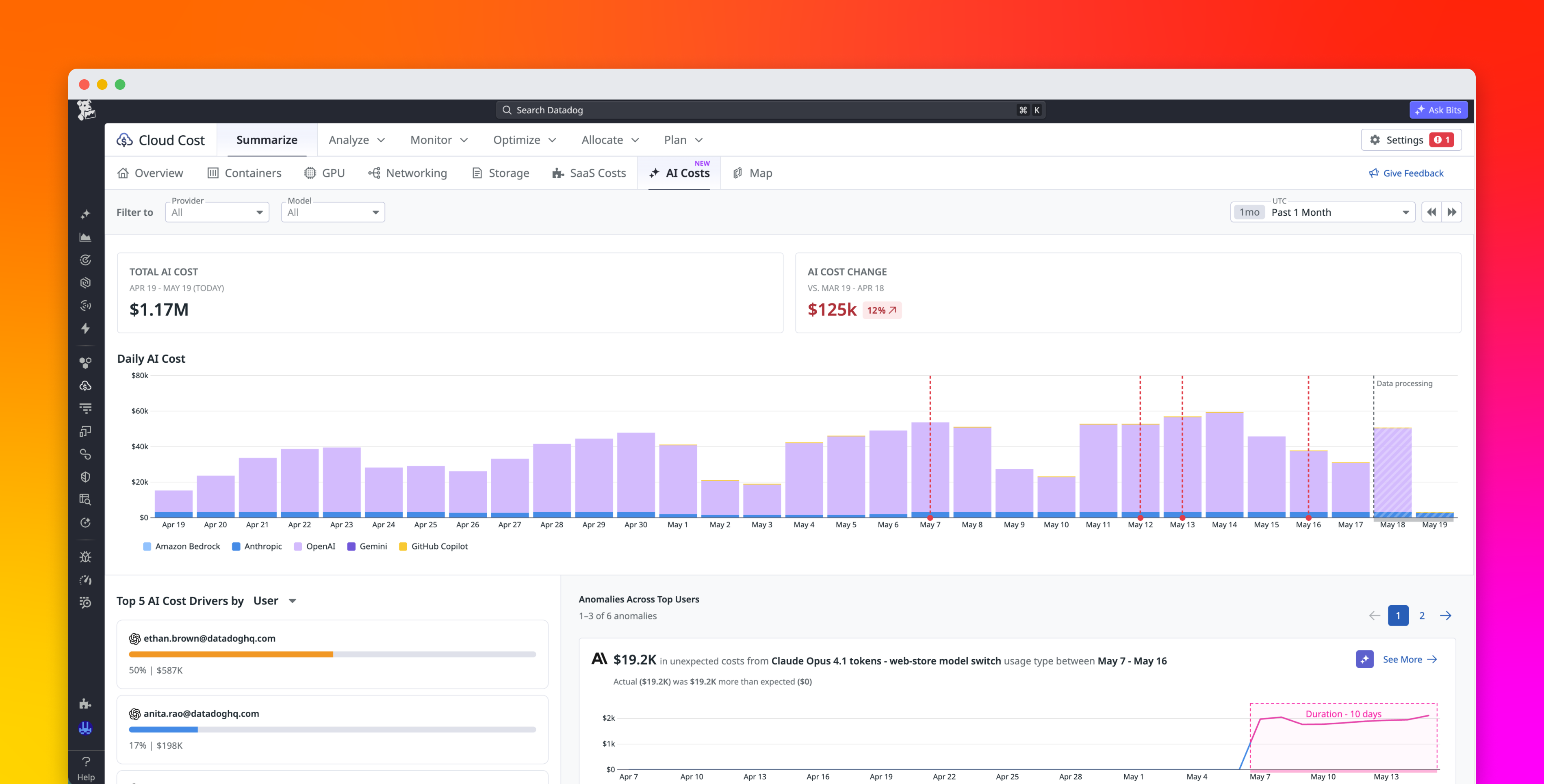Switch to the Overview tab

coord(150,173)
